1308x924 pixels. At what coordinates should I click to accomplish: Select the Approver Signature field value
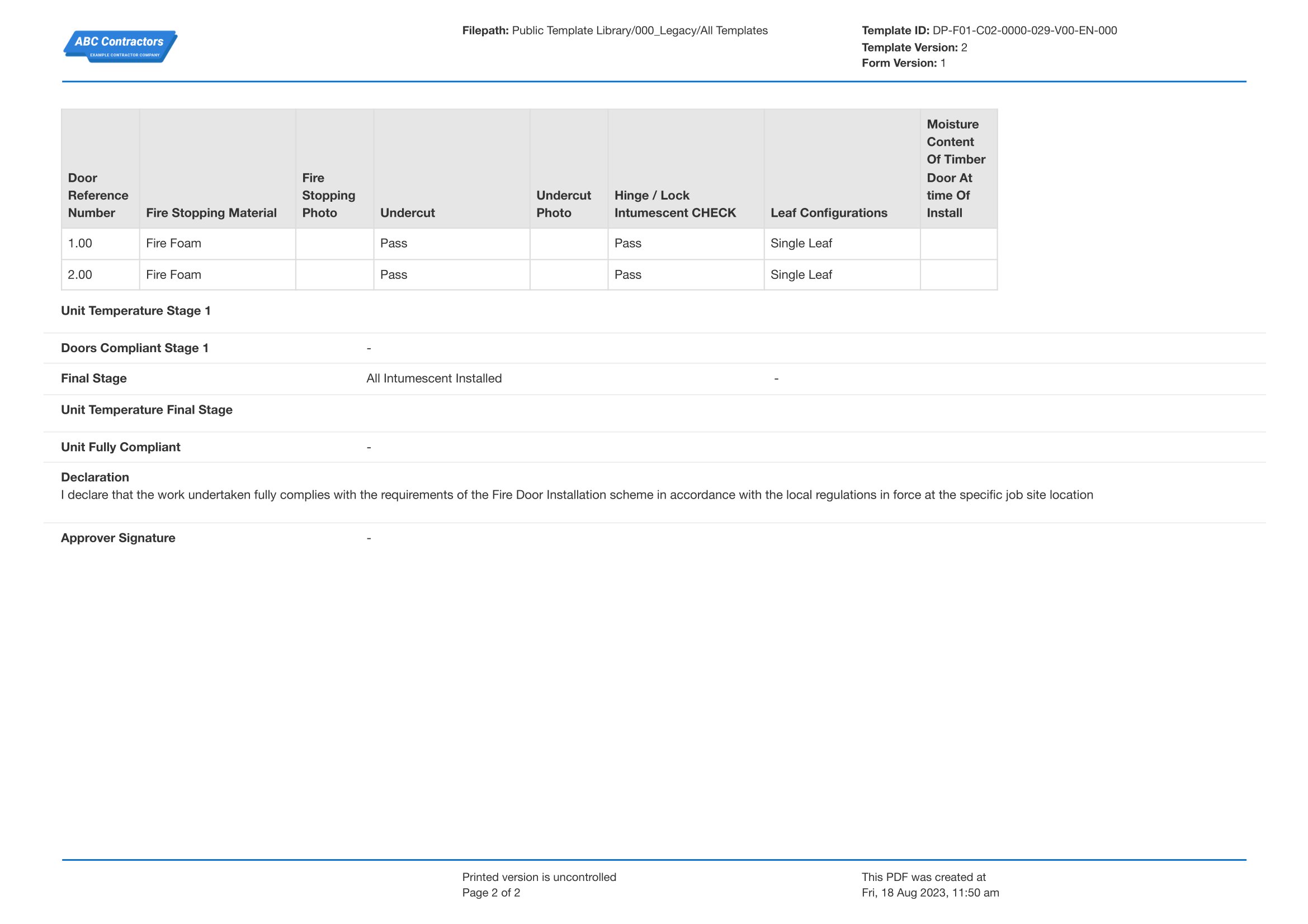tap(370, 537)
